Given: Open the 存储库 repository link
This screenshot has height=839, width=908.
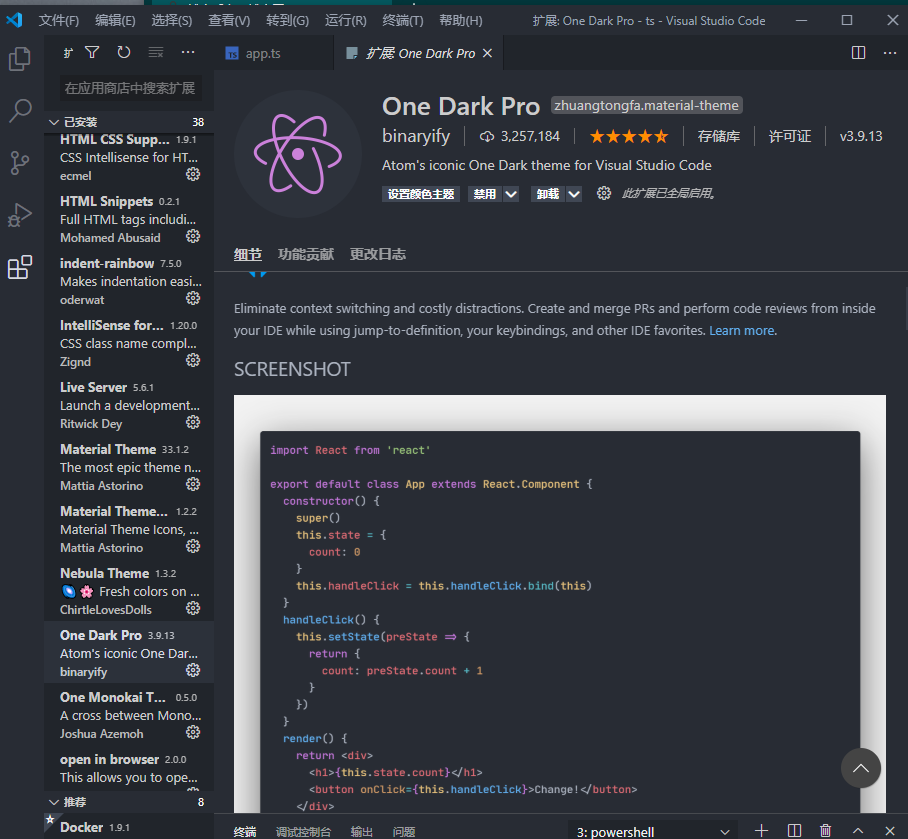Looking at the screenshot, I should coord(719,137).
